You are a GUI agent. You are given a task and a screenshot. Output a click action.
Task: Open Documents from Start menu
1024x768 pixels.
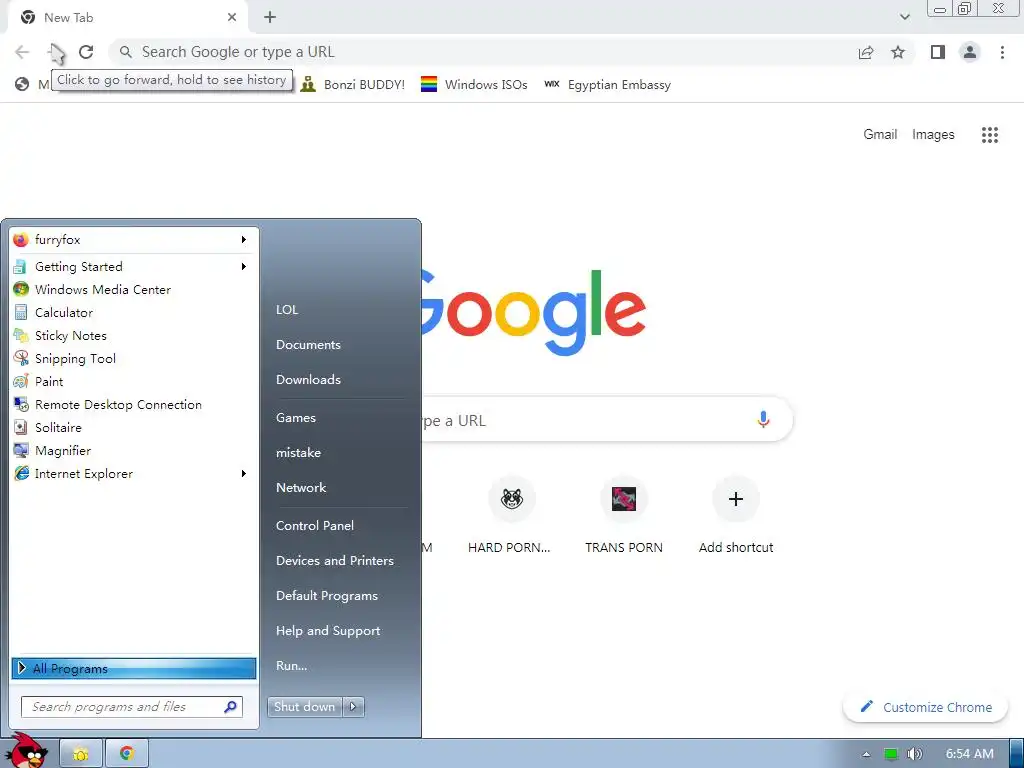click(x=308, y=345)
